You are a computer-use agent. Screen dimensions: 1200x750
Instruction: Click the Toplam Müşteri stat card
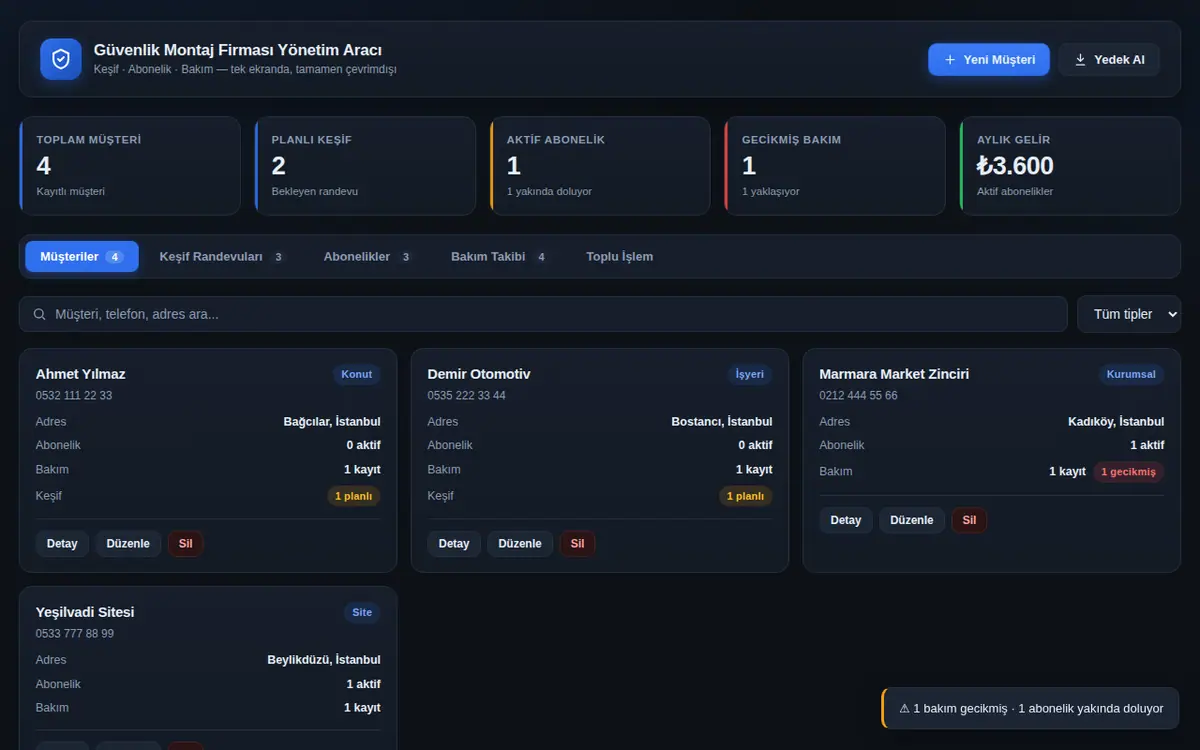(x=130, y=166)
